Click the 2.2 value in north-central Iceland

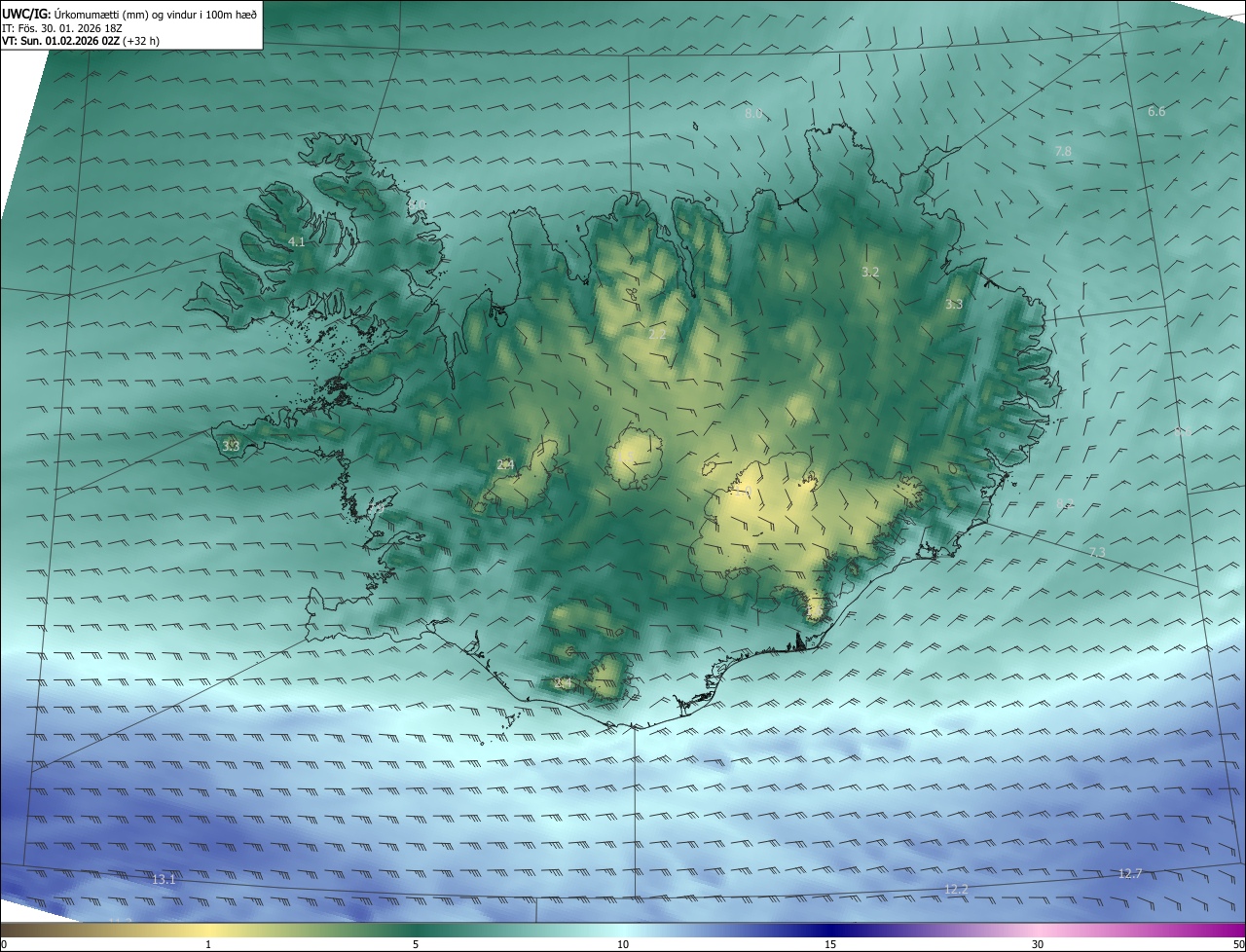(x=657, y=334)
